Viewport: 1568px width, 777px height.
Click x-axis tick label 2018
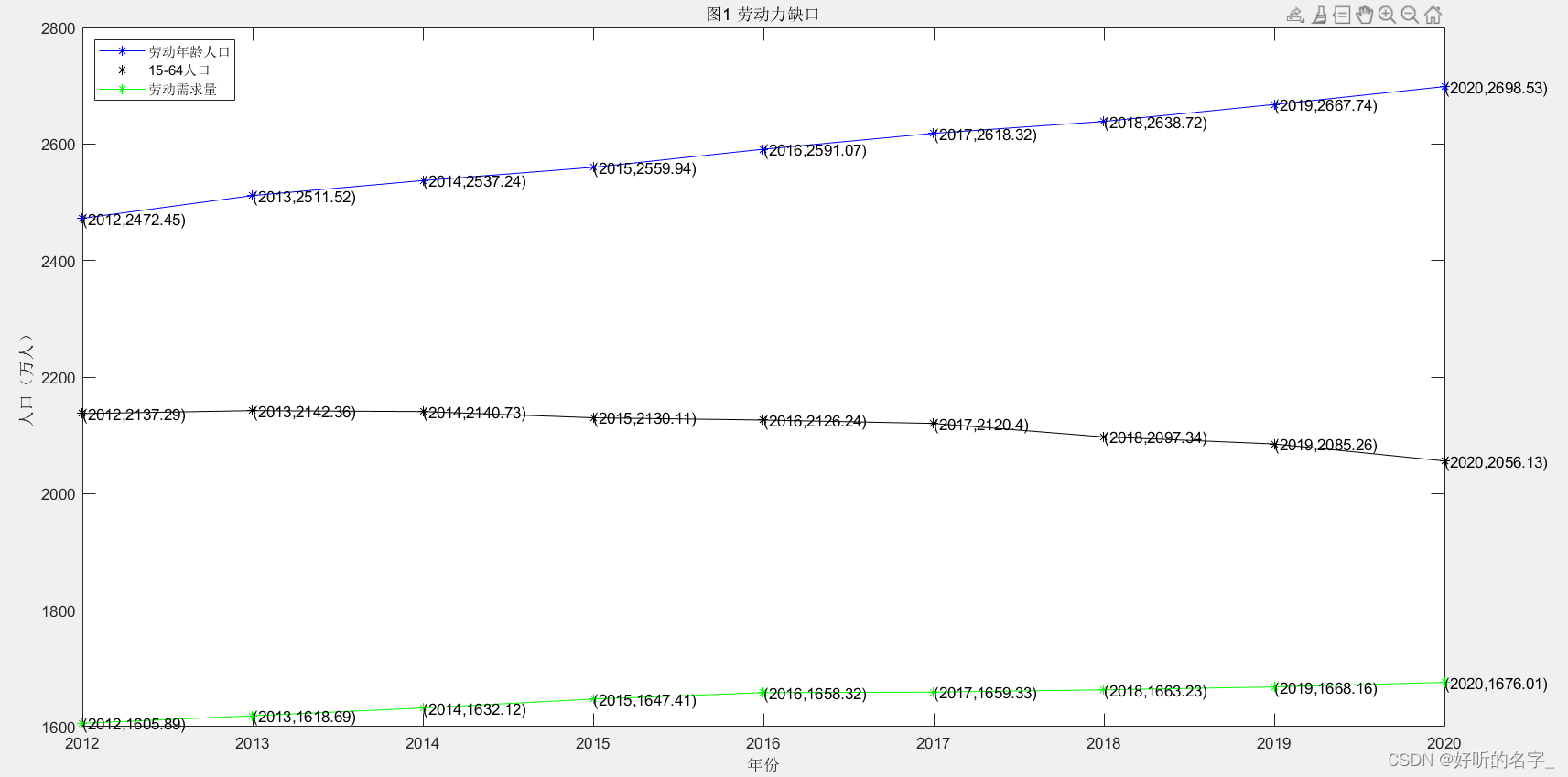pos(1103,743)
